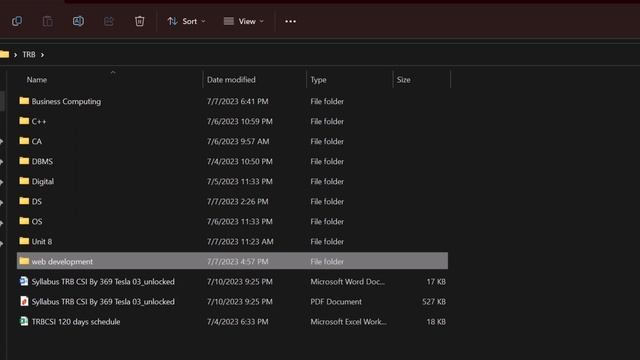Viewport: 640px width, 360px height.
Task: Click the Delete trash can icon
Action: (140, 21)
